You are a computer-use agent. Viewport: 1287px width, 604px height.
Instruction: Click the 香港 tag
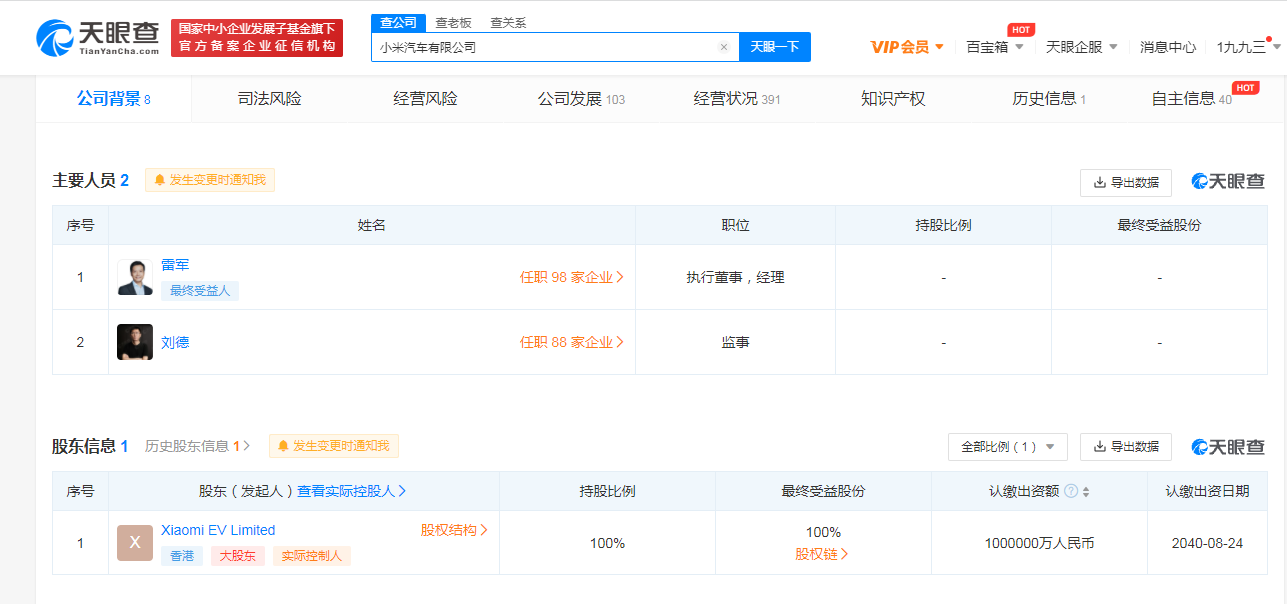[182, 556]
